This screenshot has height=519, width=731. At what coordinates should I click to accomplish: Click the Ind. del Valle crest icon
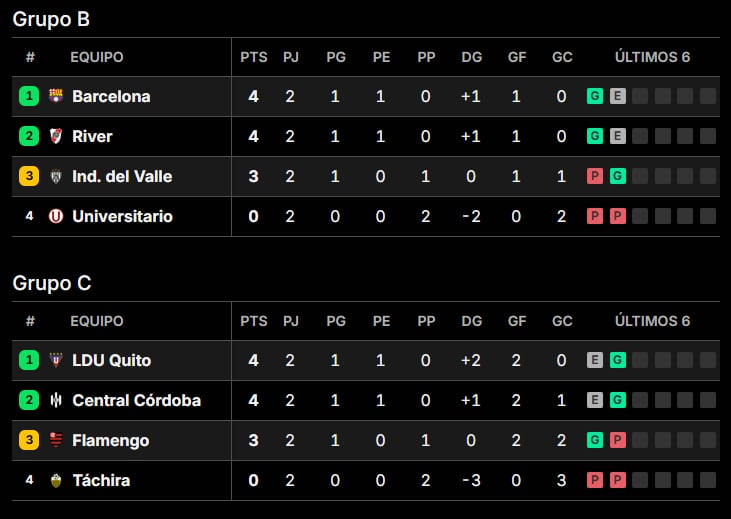[56, 176]
